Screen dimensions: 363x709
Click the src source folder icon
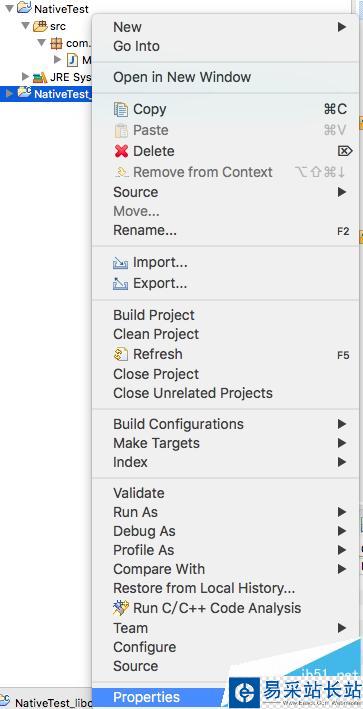40,26
